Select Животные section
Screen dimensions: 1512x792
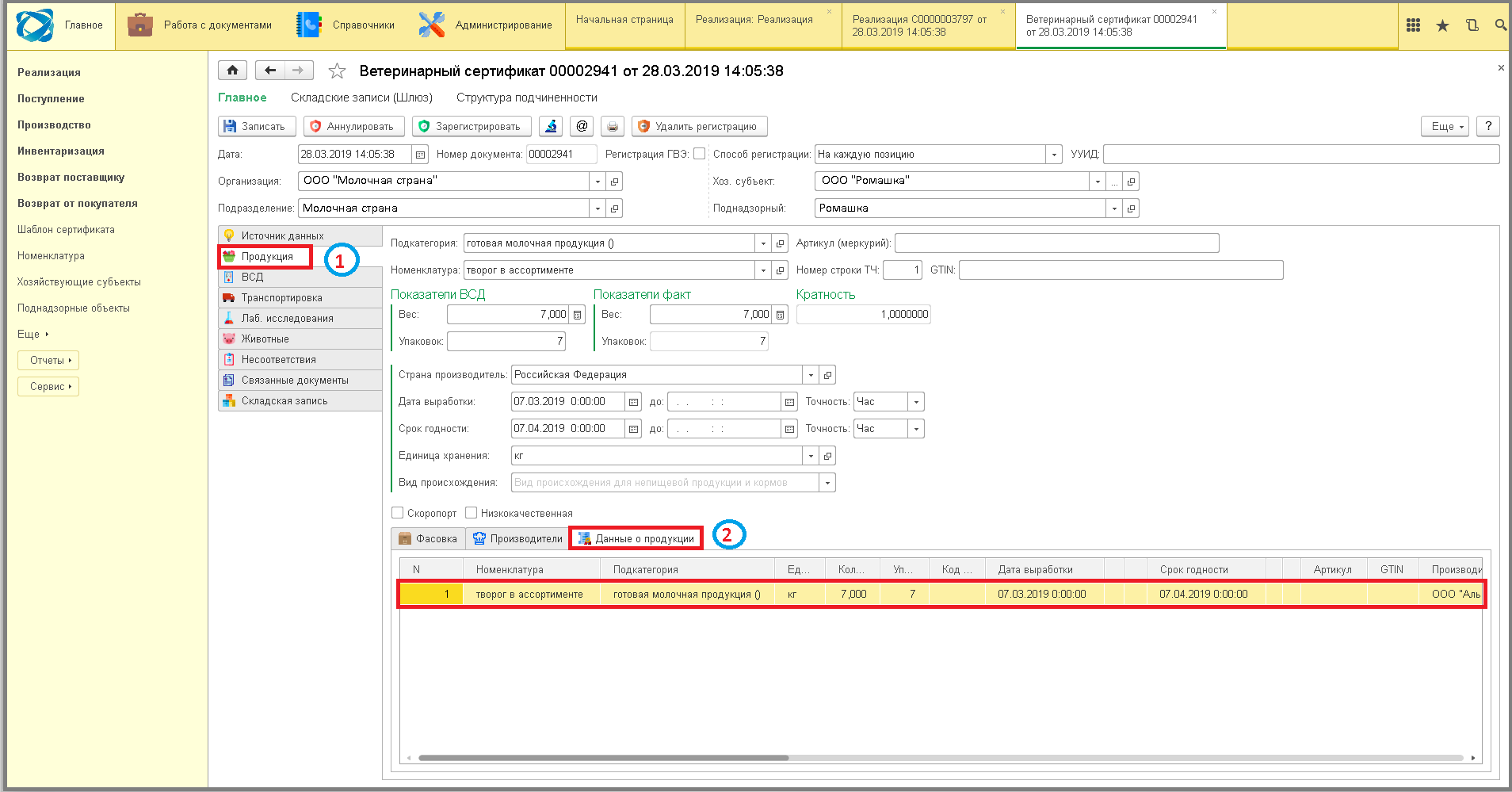pyautogui.click(x=300, y=339)
